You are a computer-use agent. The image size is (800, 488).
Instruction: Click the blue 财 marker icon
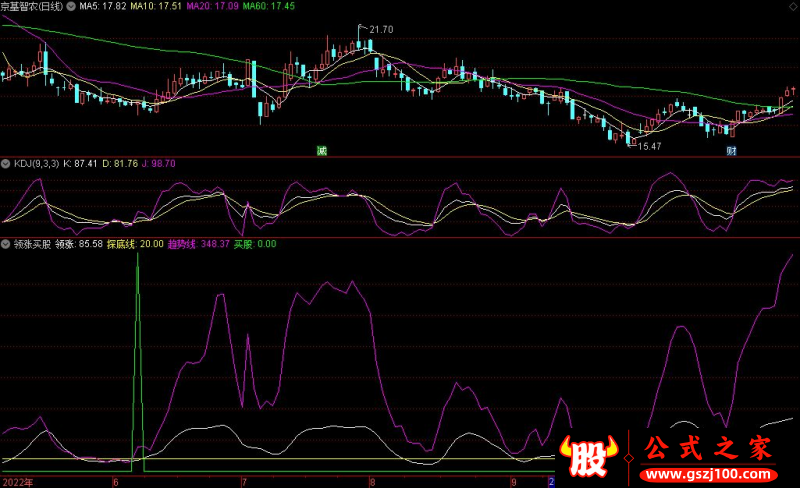732,151
